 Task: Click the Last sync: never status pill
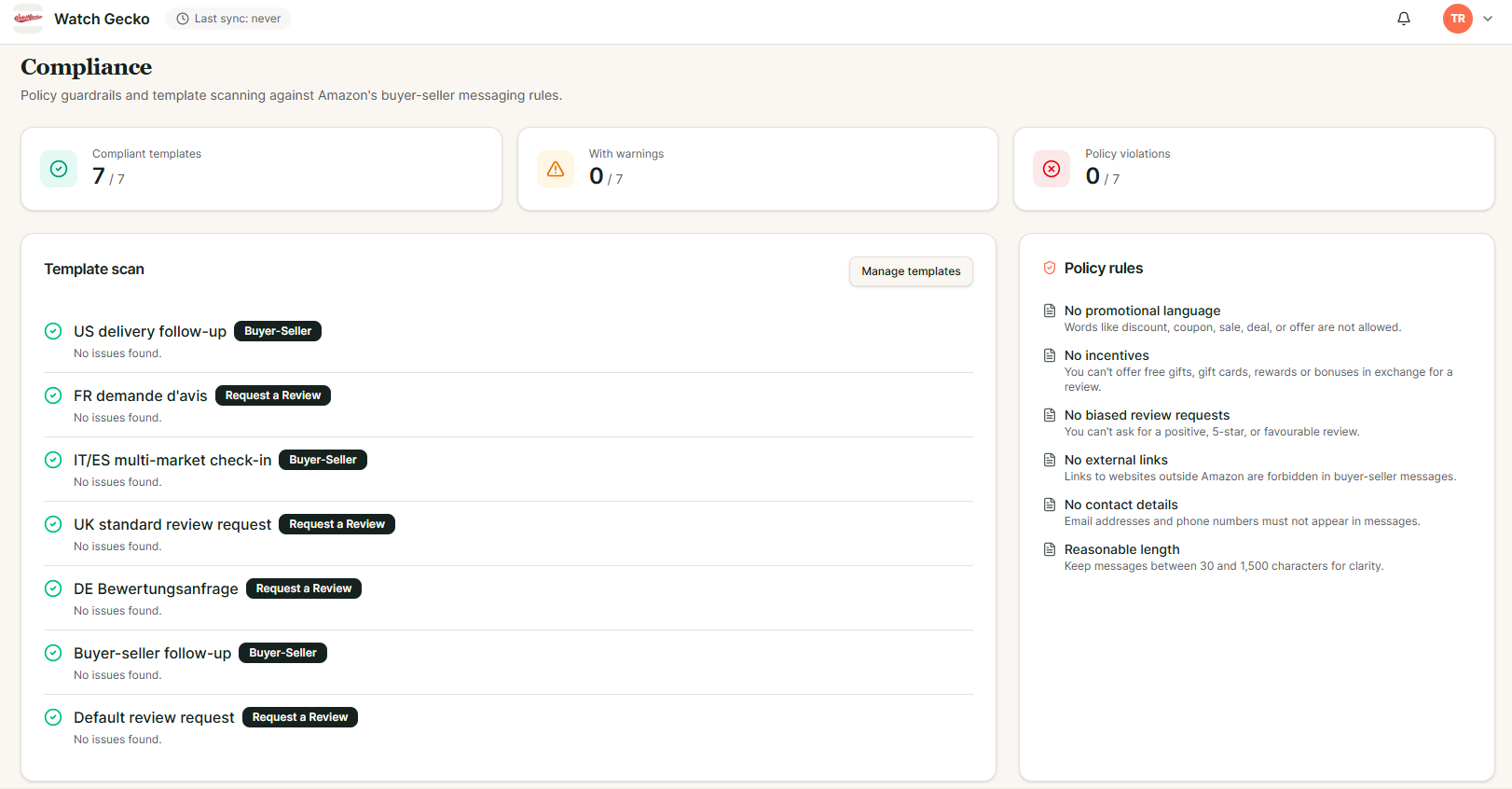pos(228,19)
